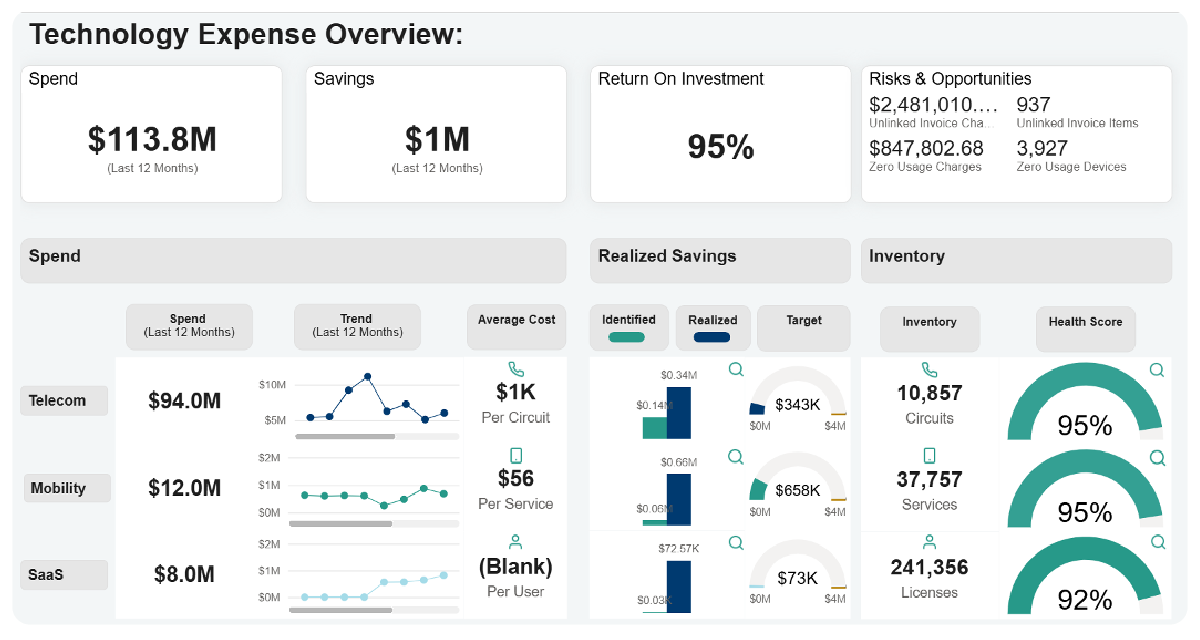Click the 95% Return On Investment card
This screenshot has width=1200, height=640.
721,134
